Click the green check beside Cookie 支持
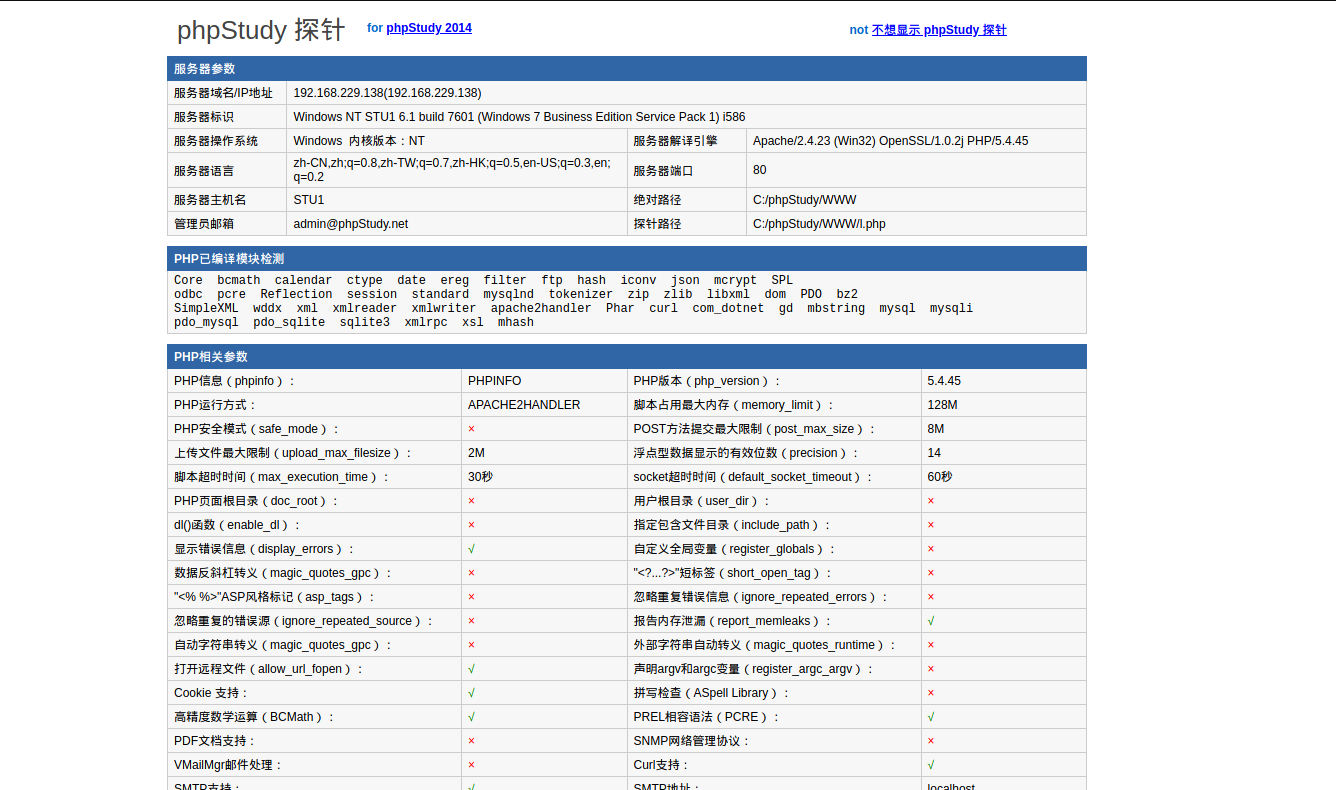Screen dimensions: 1336x790 pos(471,693)
